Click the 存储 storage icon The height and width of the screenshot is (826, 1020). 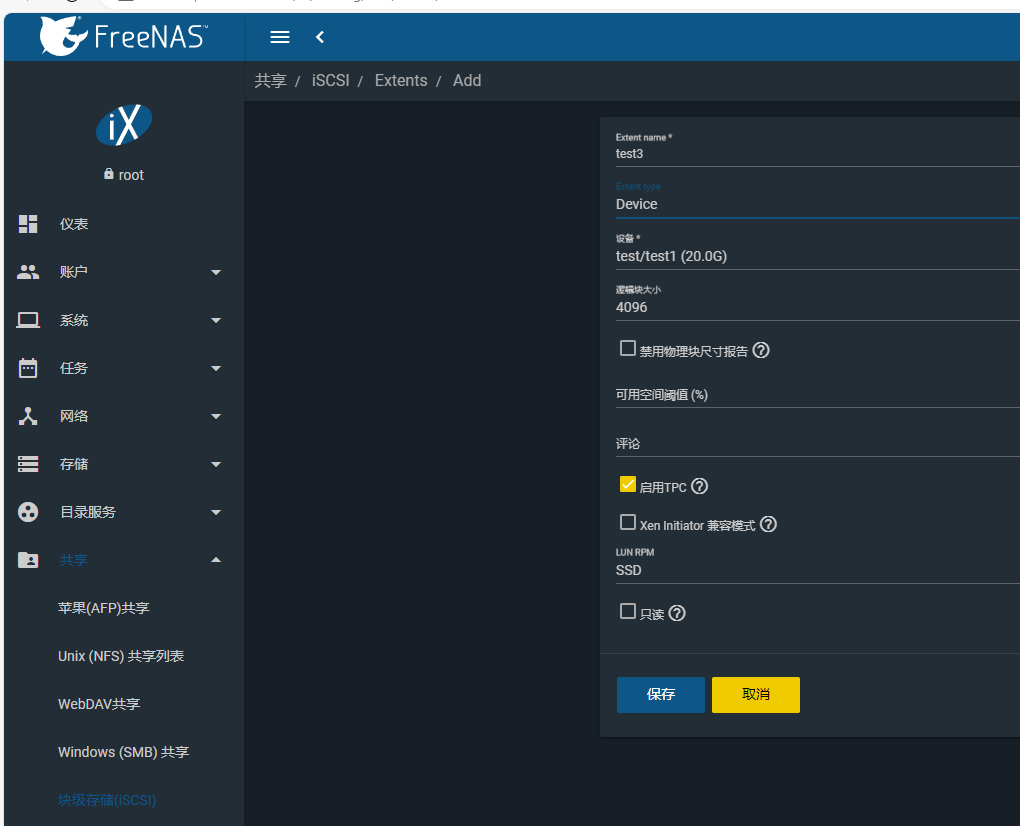(x=27, y=463)
